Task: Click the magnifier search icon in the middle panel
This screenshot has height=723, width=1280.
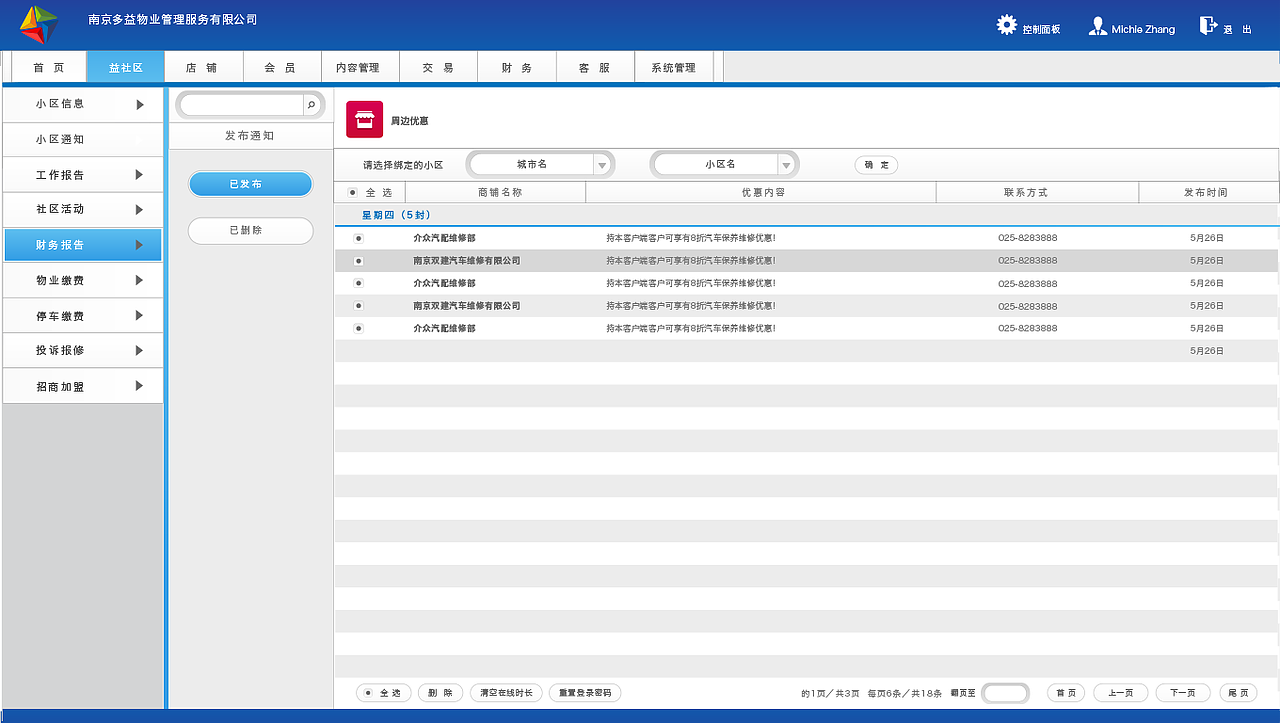Action: (311, 104)
